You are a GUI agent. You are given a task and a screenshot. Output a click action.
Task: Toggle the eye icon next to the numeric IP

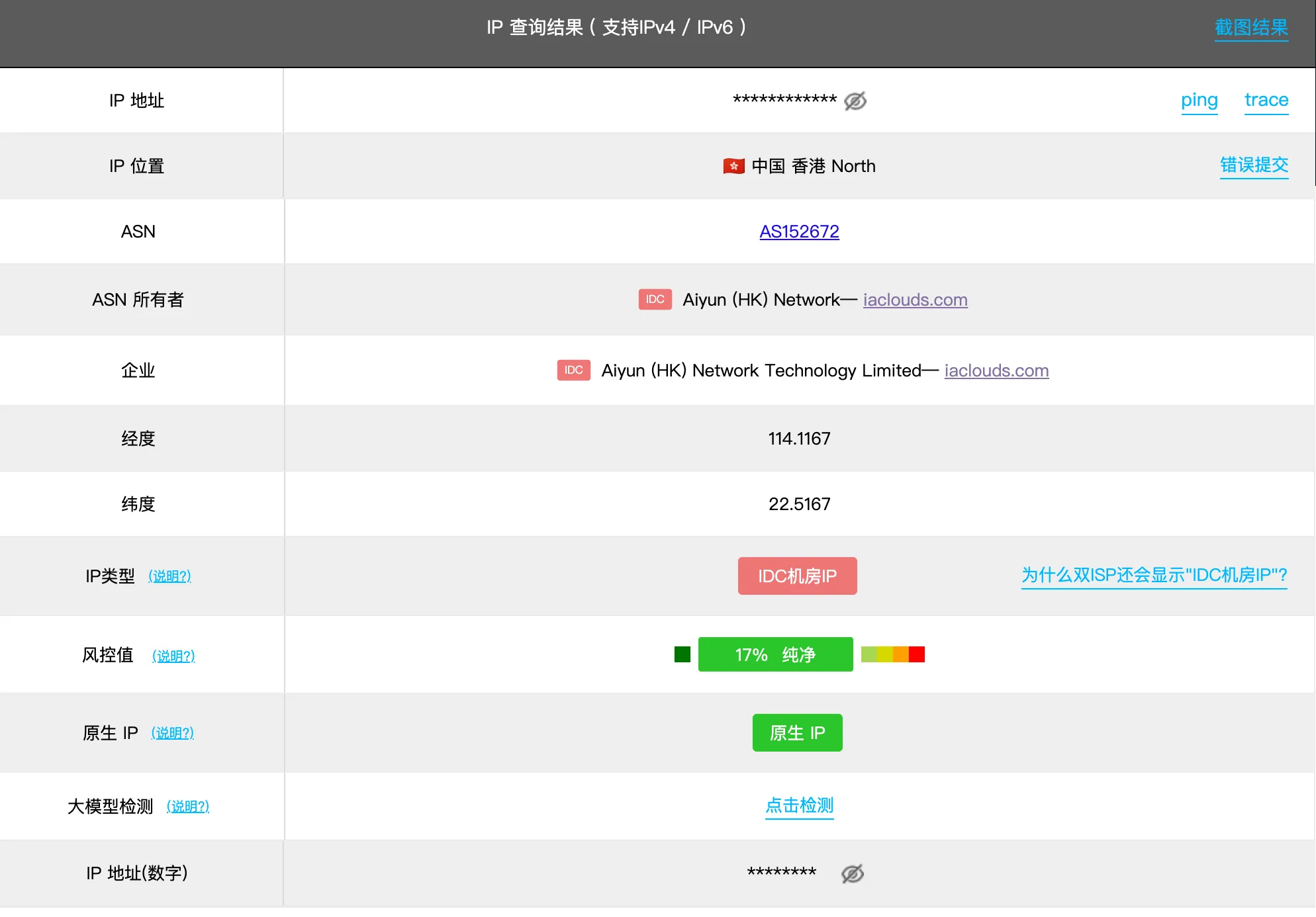pyautogui.click(x=852, y=873)
